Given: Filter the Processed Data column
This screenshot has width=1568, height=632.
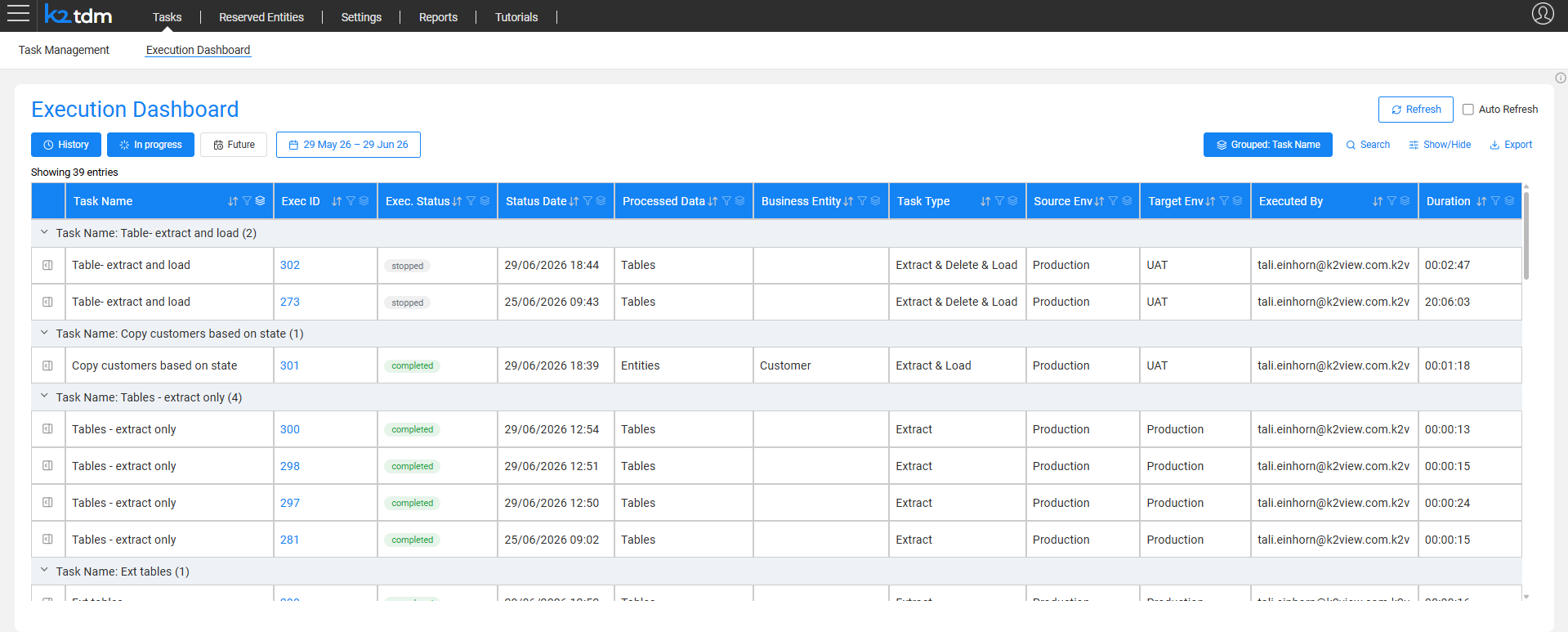Looking at the screenshot, I should pos(726,201).
